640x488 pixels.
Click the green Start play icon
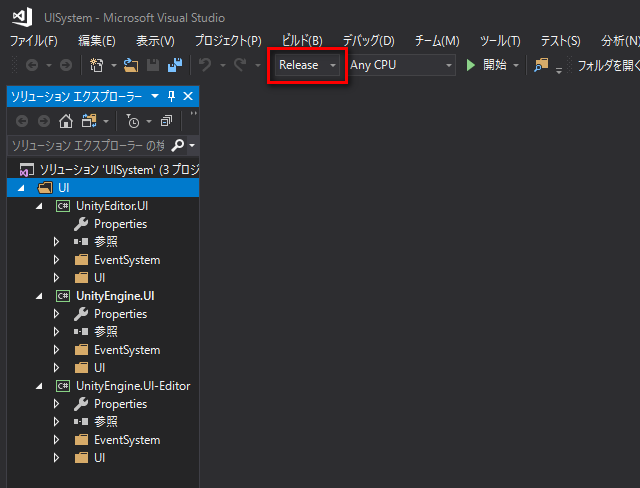(471, 65)
